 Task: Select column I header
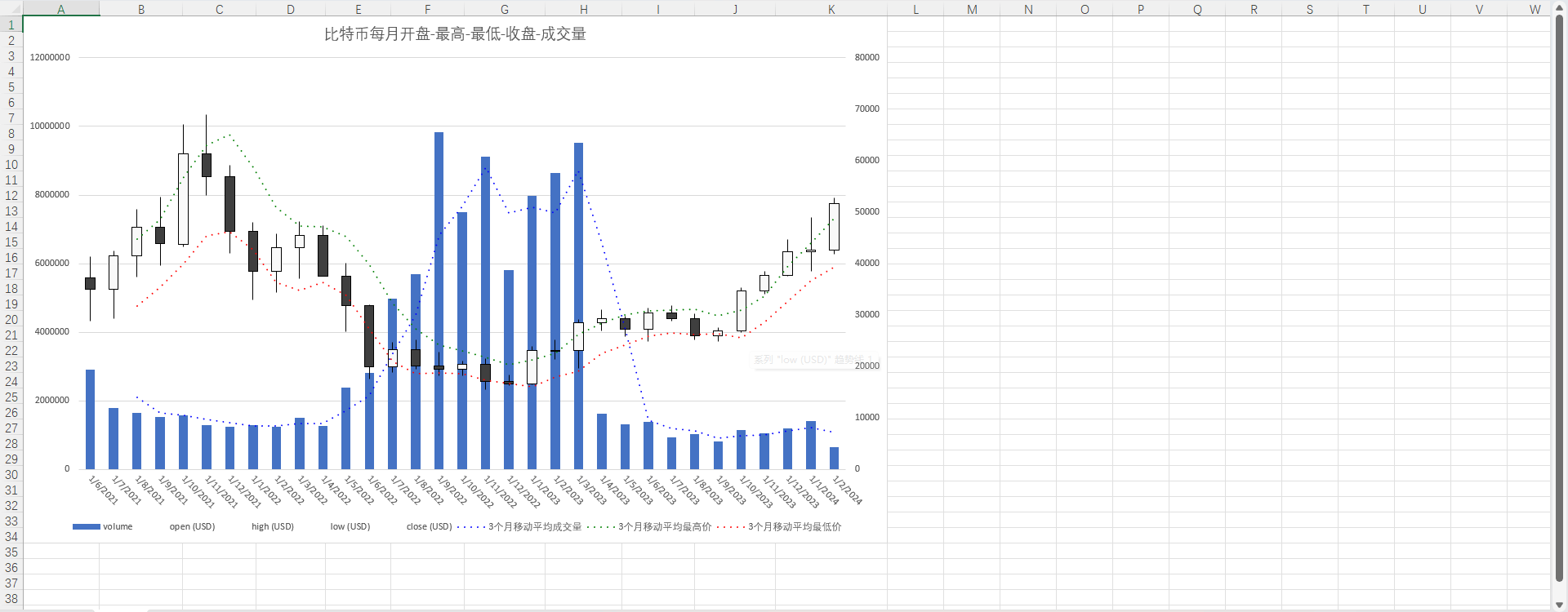coord(658,9)
